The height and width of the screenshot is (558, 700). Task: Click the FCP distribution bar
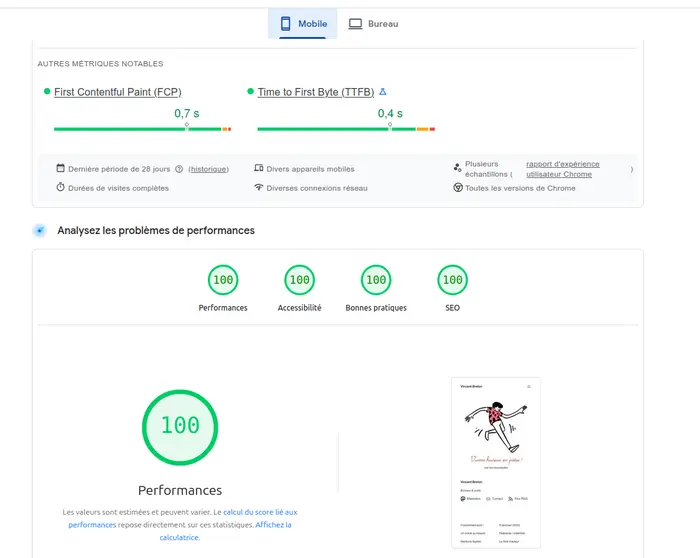coord(142,129)
